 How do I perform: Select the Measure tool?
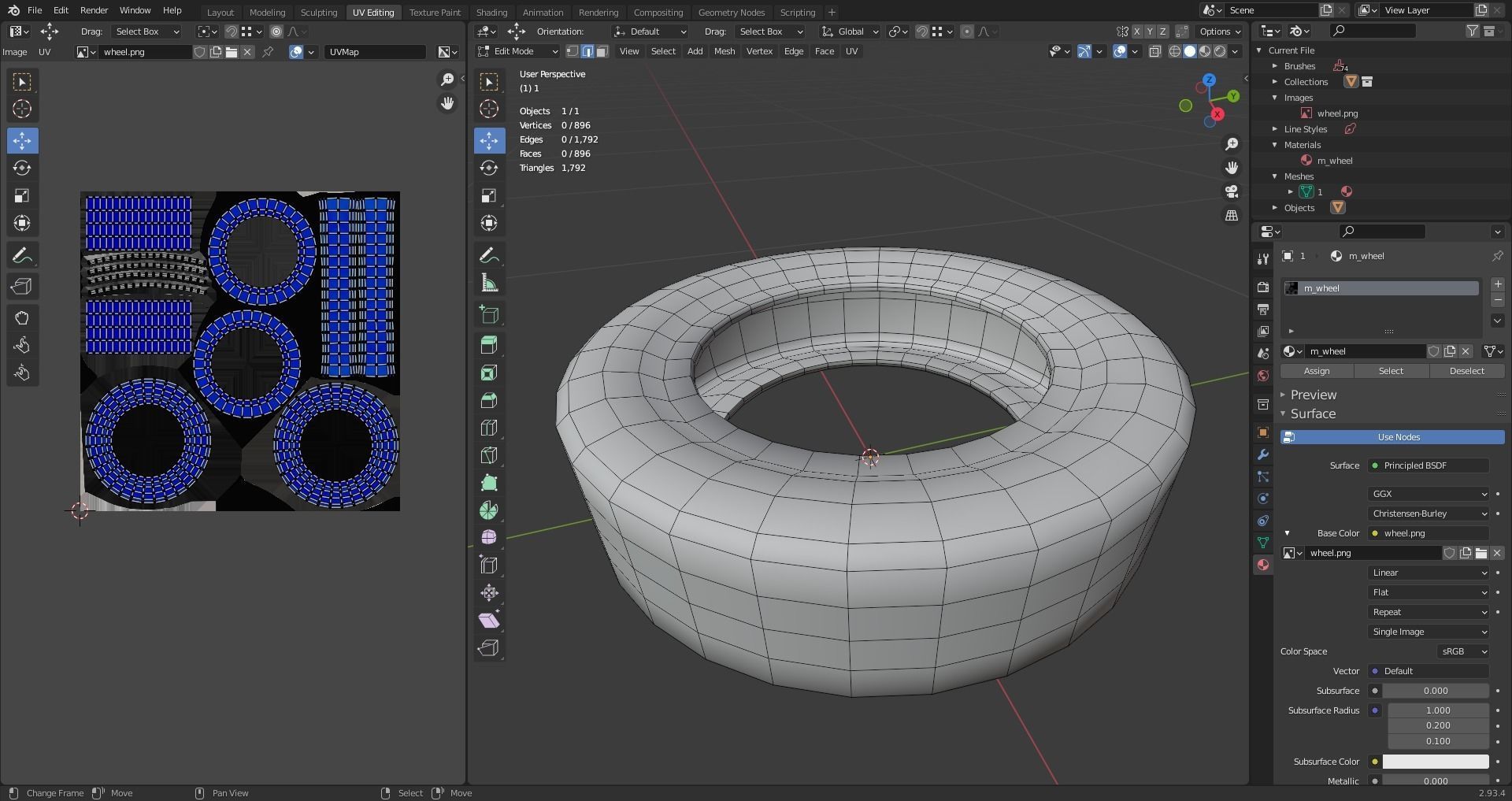[x=489, y=283]
